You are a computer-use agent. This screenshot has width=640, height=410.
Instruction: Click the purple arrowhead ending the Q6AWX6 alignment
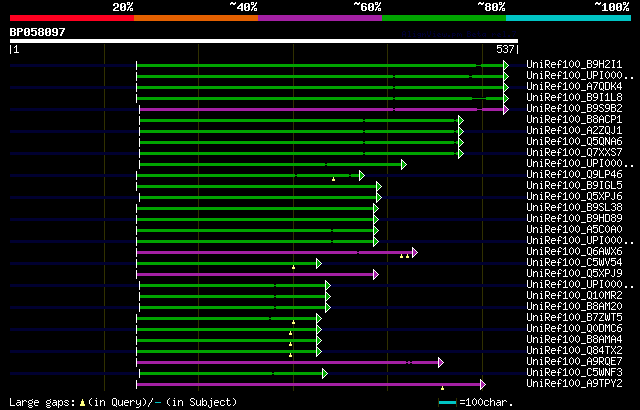(415, 253)
